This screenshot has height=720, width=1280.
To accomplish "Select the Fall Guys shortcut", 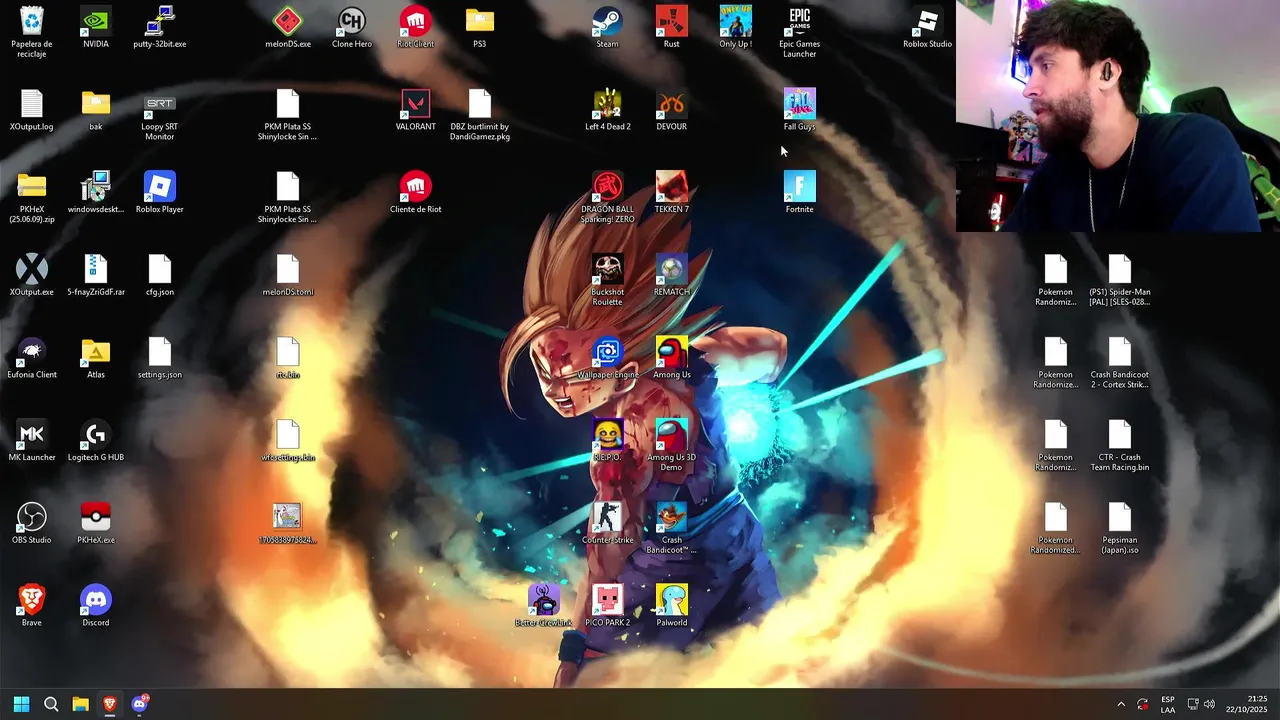I will pyautogui.click(x=800, y=104).
